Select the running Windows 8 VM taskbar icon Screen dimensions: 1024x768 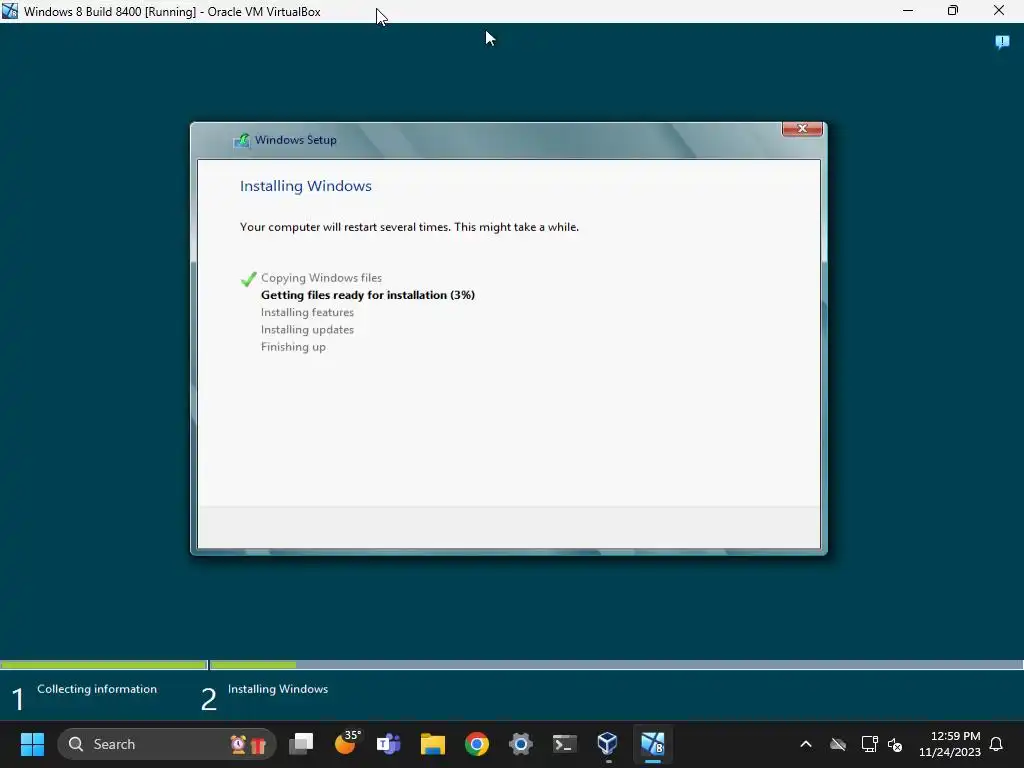pos(652,744)
